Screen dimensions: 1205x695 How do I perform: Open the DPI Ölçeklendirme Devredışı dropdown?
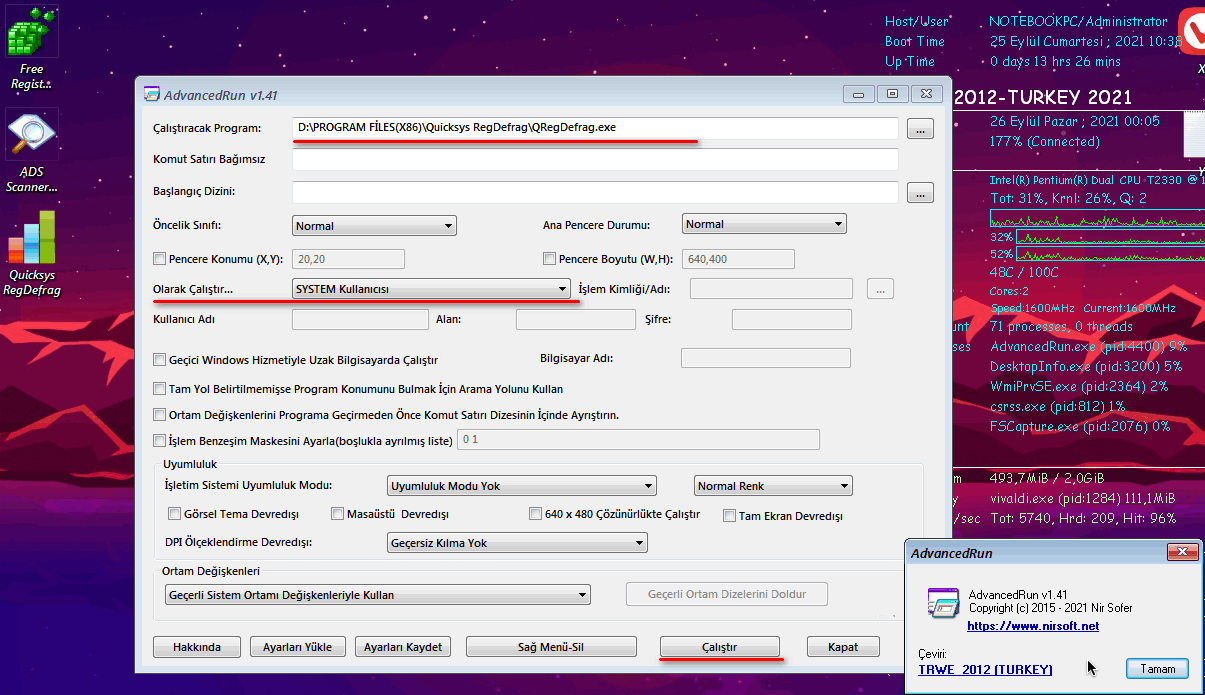point(518,543)
